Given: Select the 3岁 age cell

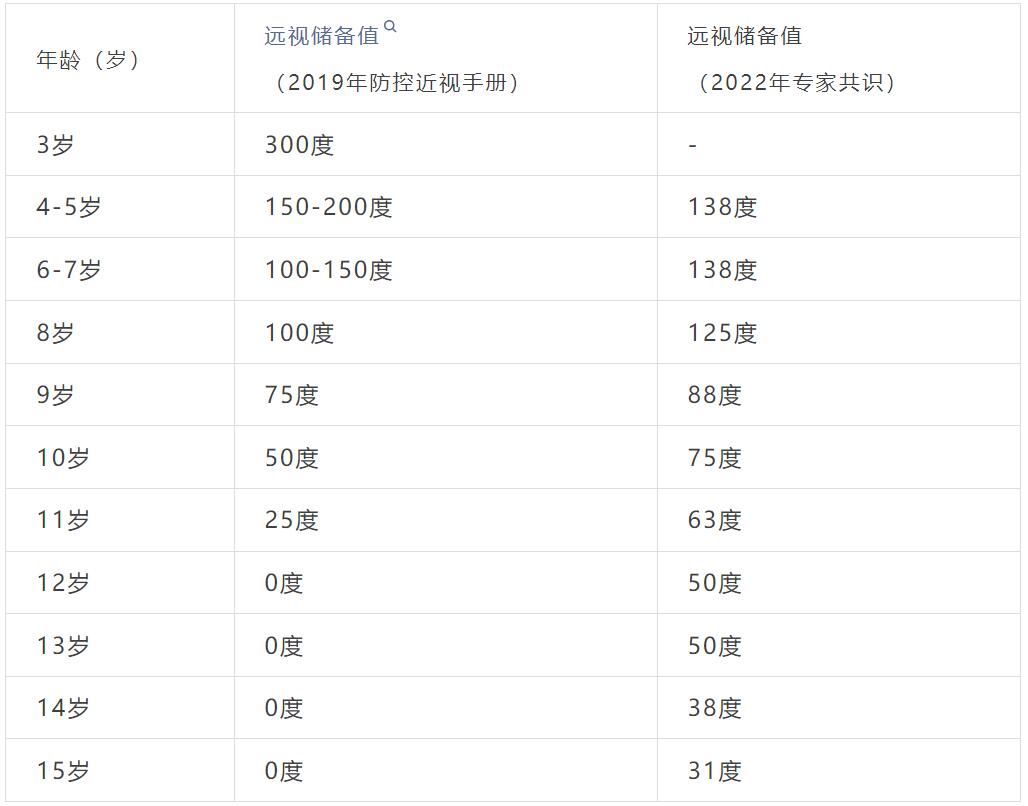Looking at the screenshot, I should (x=56, y=145).
